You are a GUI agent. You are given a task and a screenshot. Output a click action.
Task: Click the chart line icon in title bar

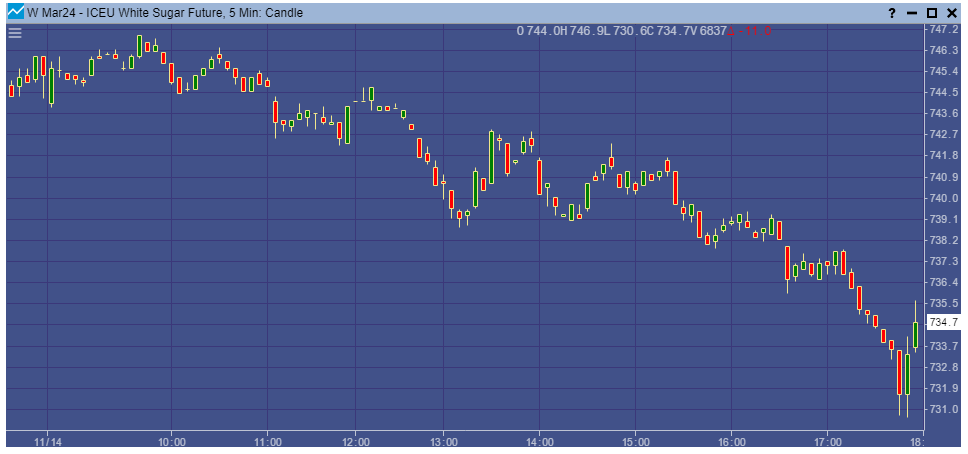(x=15, y=12)
